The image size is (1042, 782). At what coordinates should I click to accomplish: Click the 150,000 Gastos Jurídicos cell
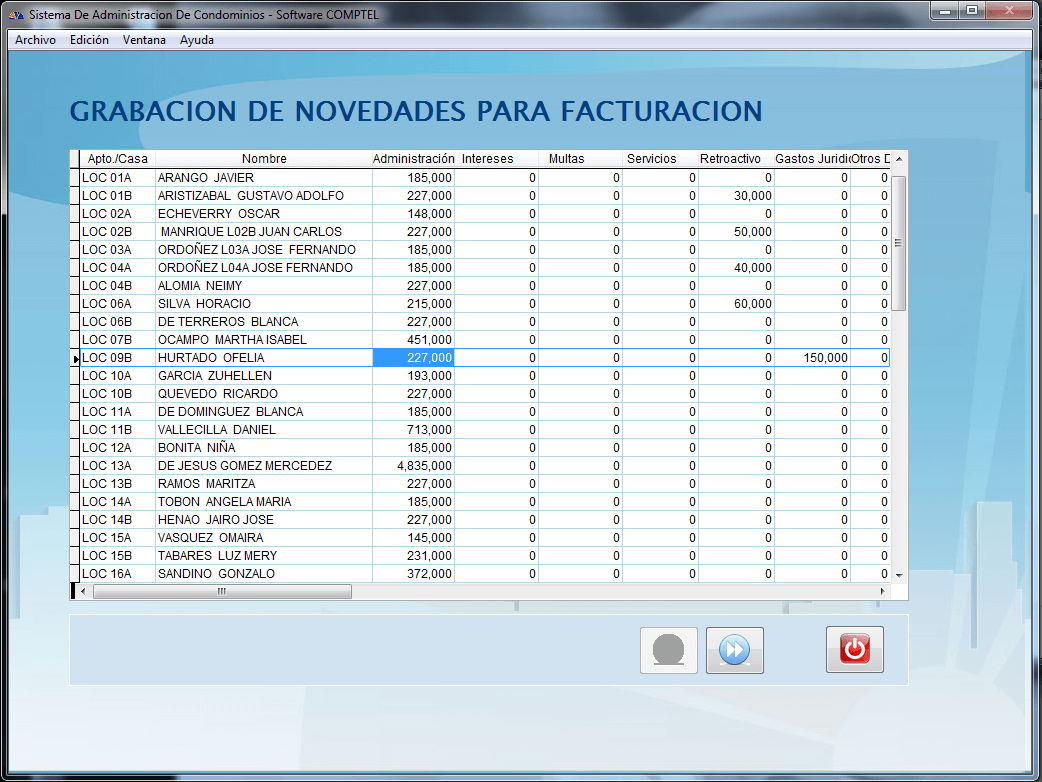(812, 358)
